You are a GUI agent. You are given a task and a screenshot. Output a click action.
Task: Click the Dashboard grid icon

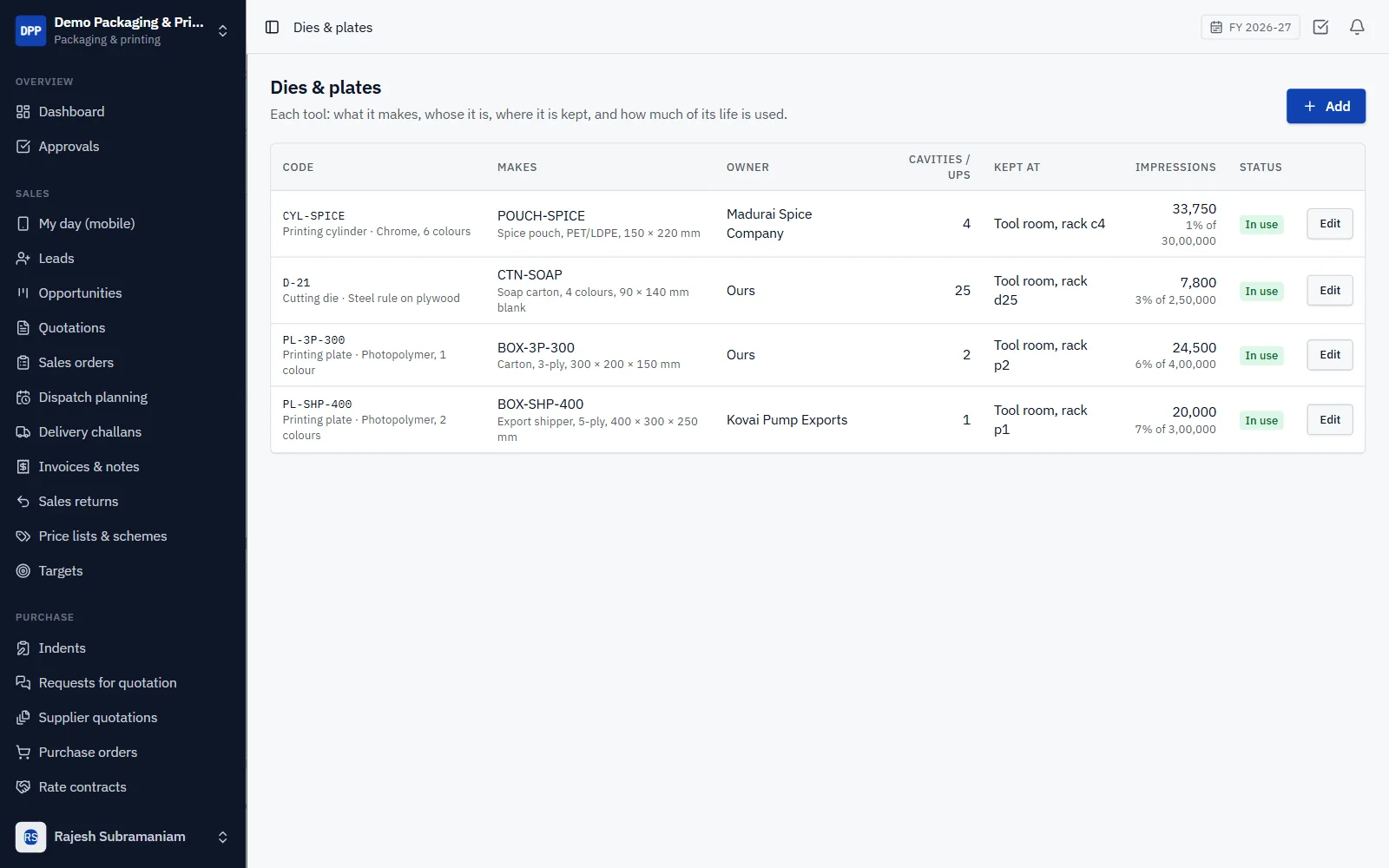click(23, 112)
